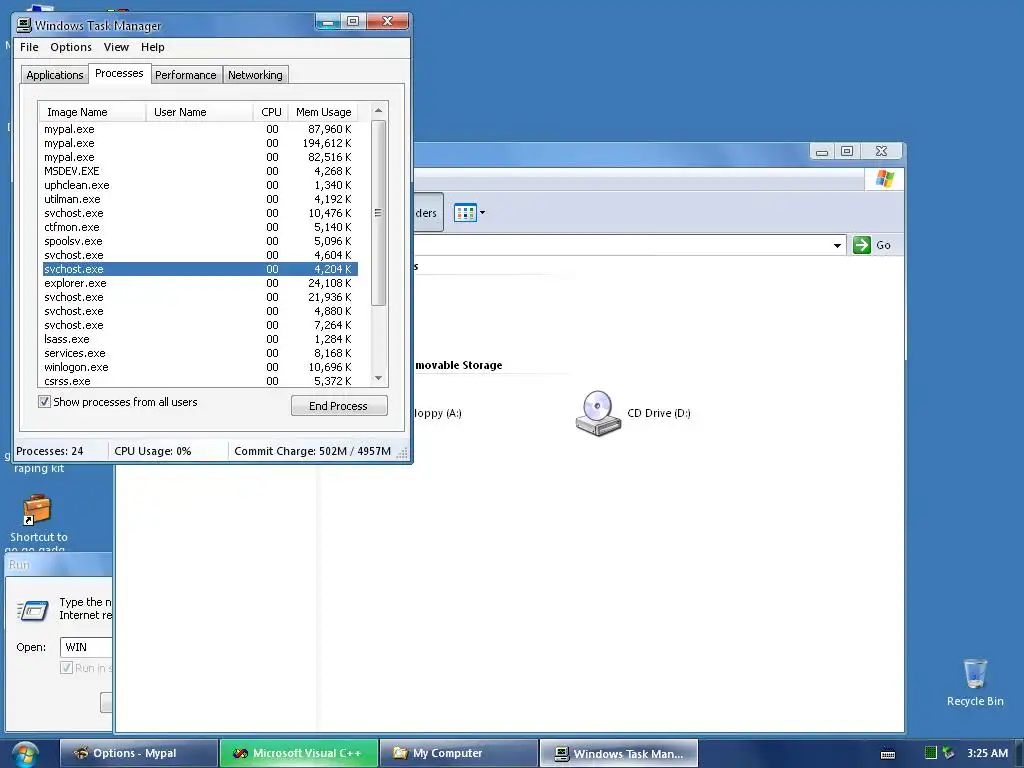Click the Run dialog program icon
Viewport: 1024px width, 768px height.
[33, 610]
